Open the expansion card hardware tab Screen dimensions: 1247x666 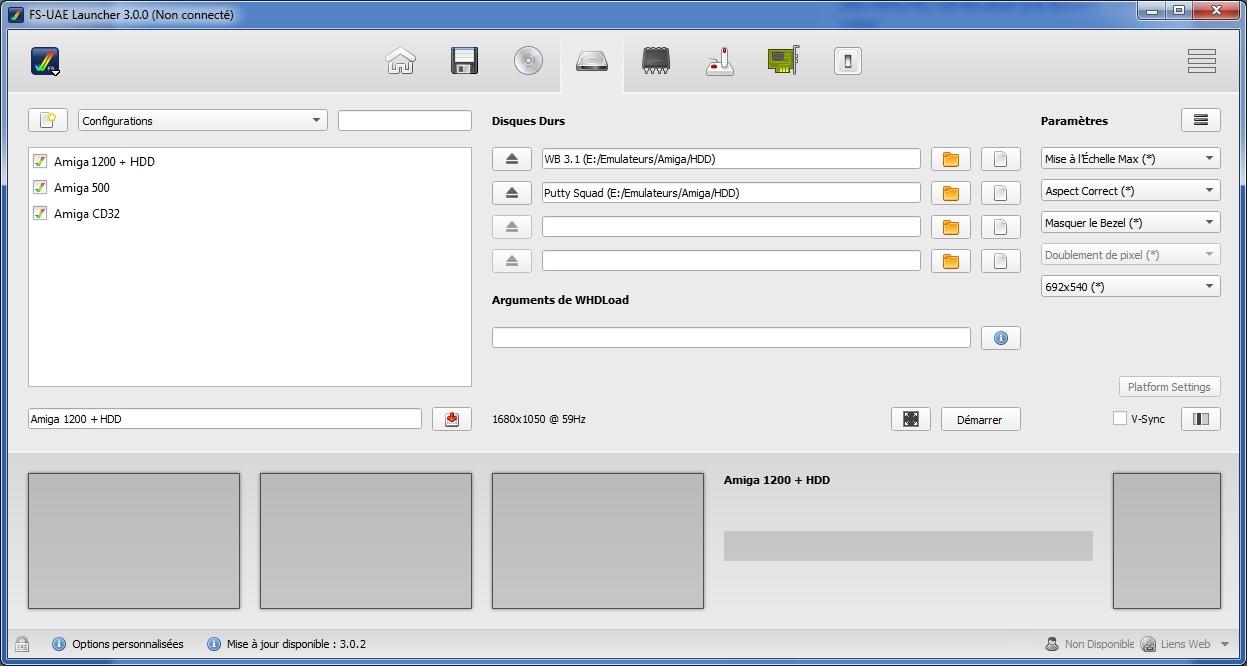783,61
